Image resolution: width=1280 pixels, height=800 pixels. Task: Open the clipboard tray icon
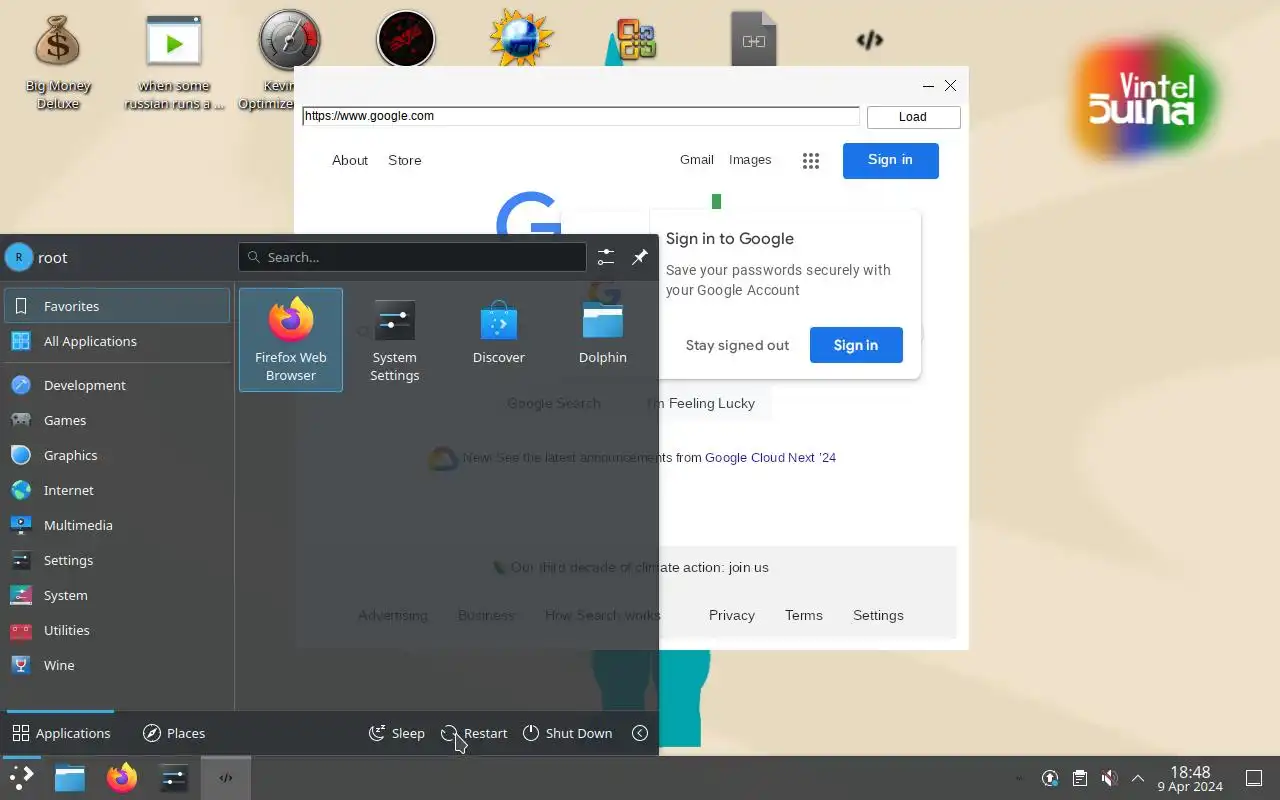(x=1080, y=778)
